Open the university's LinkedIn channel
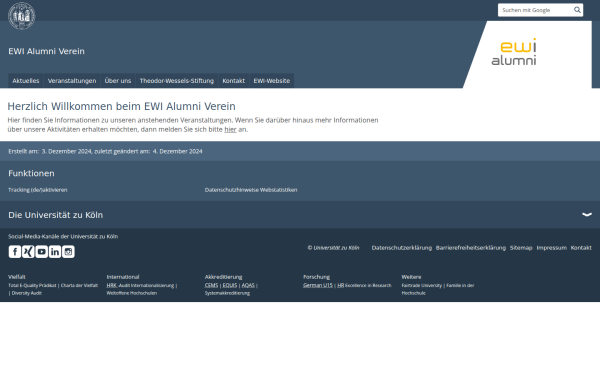The height and width of the screenshot is (375, 600). [x=55, y=252]
